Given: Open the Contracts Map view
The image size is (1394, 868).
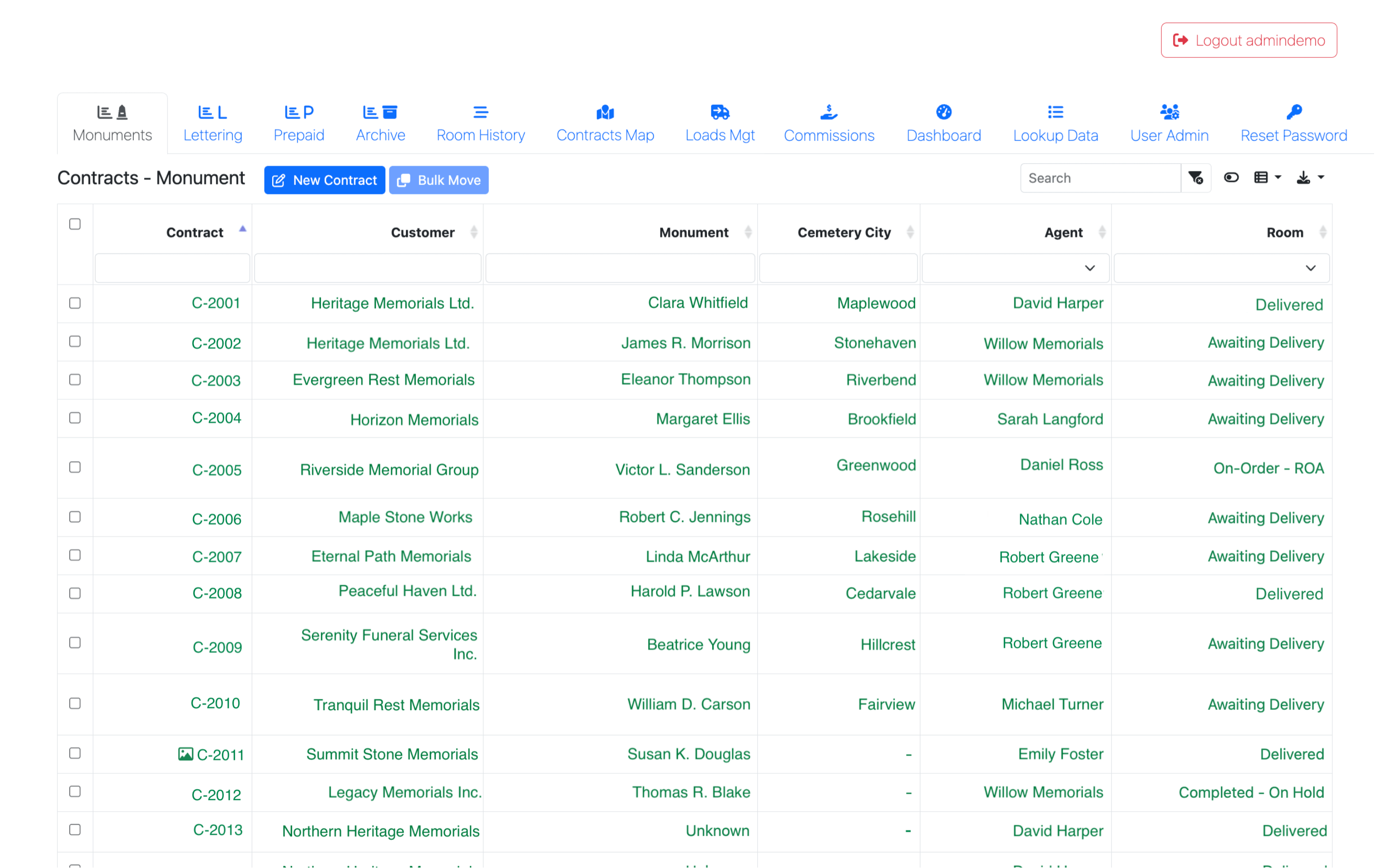Looking at the screenshot, I should pyautogui.click(x=605, y=122).
